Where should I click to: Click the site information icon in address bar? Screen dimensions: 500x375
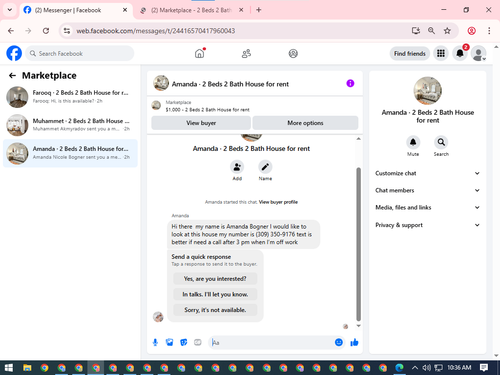coord(67,31)
